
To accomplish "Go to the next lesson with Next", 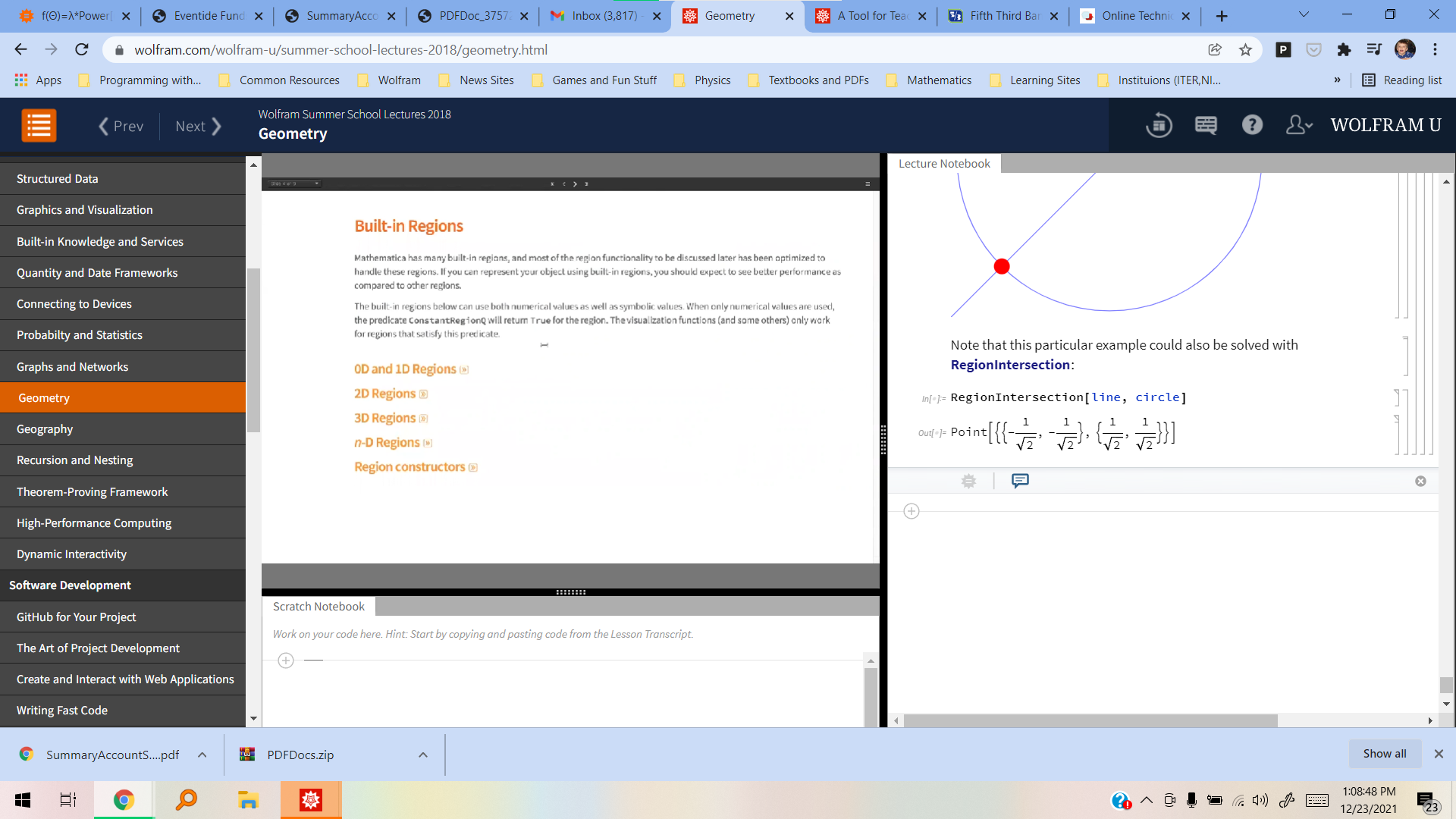I will tap(198, 127).
